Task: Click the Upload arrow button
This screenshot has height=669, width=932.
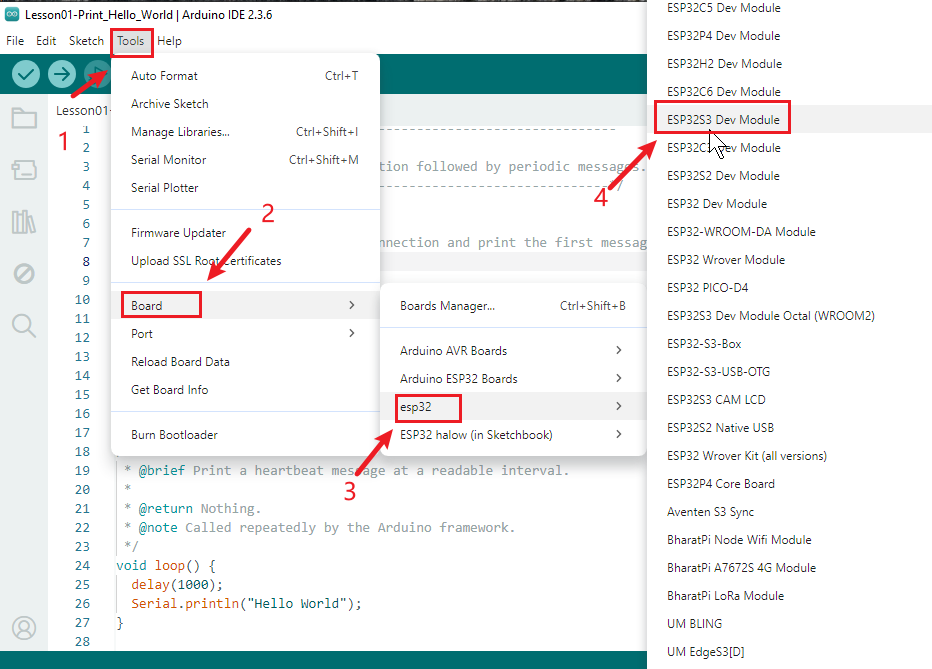Action: (x=62, y=74)
